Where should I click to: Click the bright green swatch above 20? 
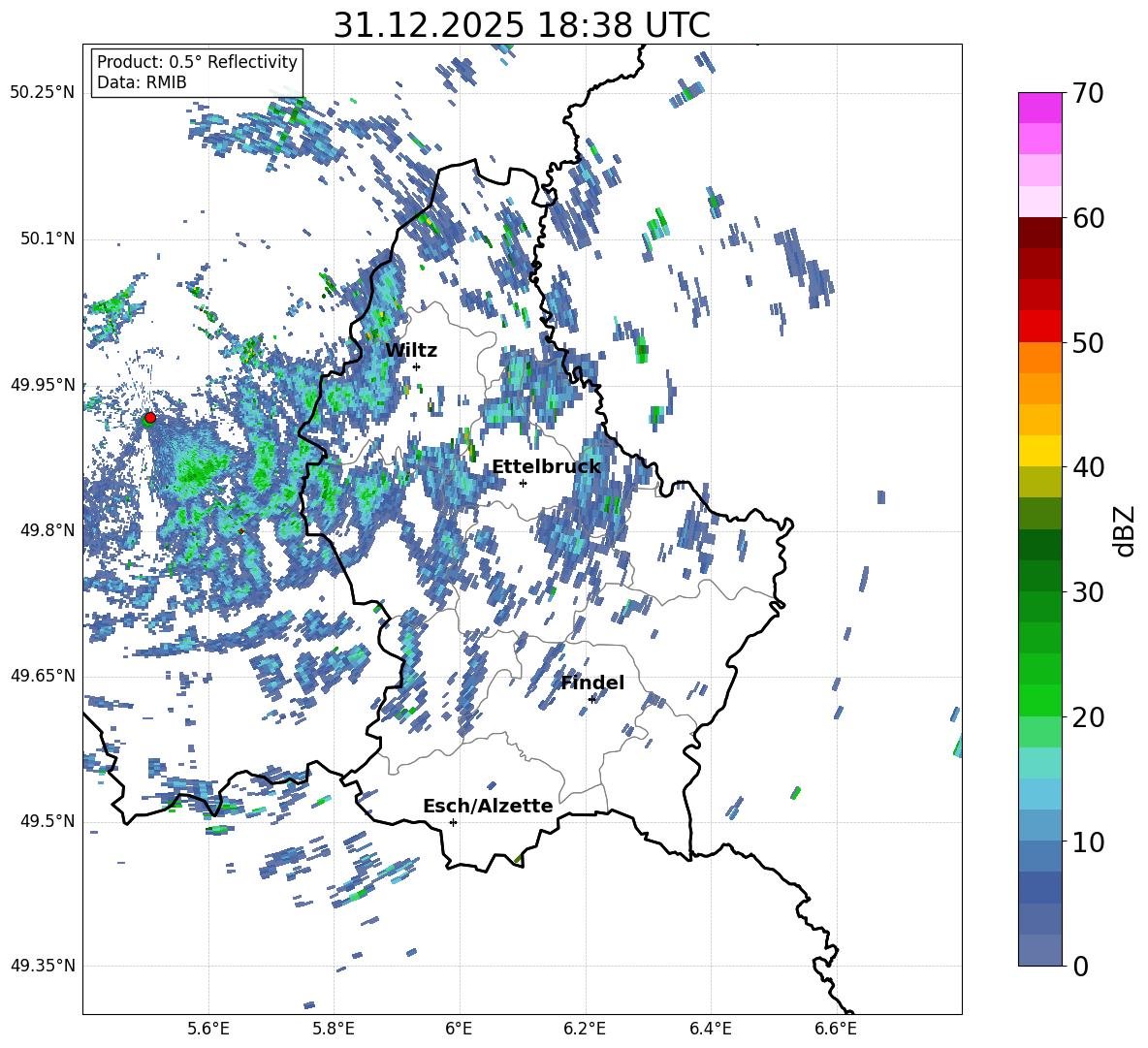1040,700
